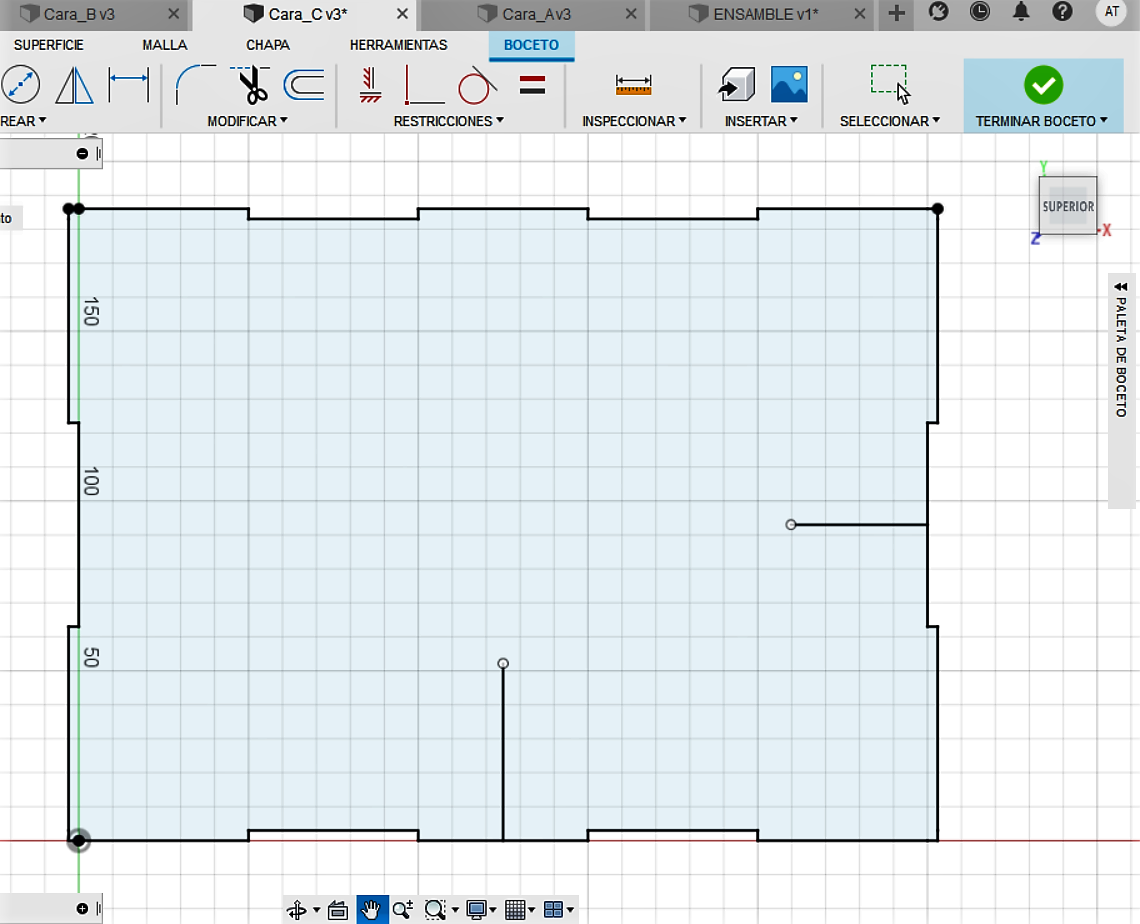Image resolution: width=1140 pixels, height=924 pixels.
Task: Select the sketch origin point
Action: coord(79,840)
